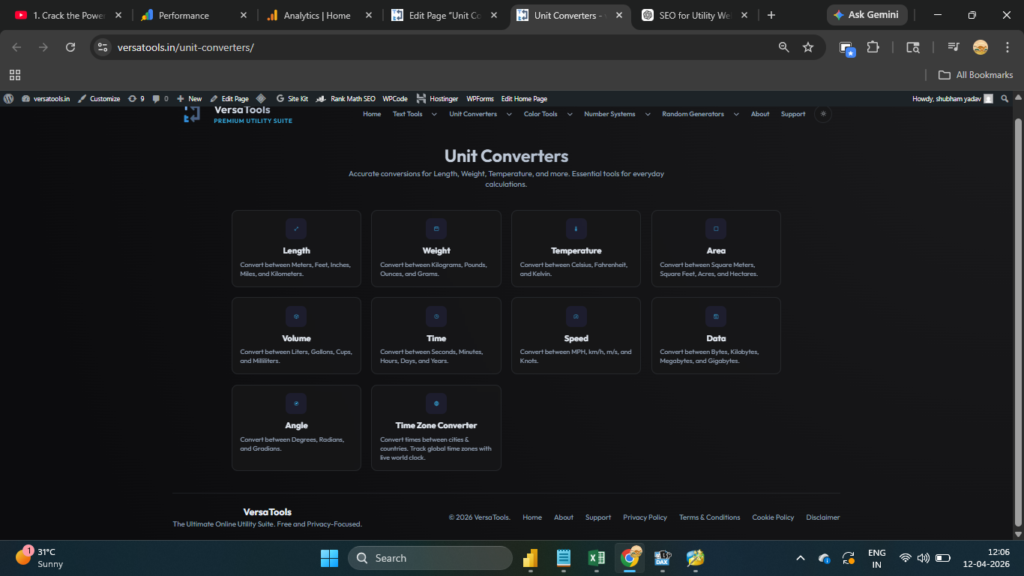This screenshot has height=576, width=1024.
Task: Open Terms & Conditions footer link
Action: [x=709, y=517]
